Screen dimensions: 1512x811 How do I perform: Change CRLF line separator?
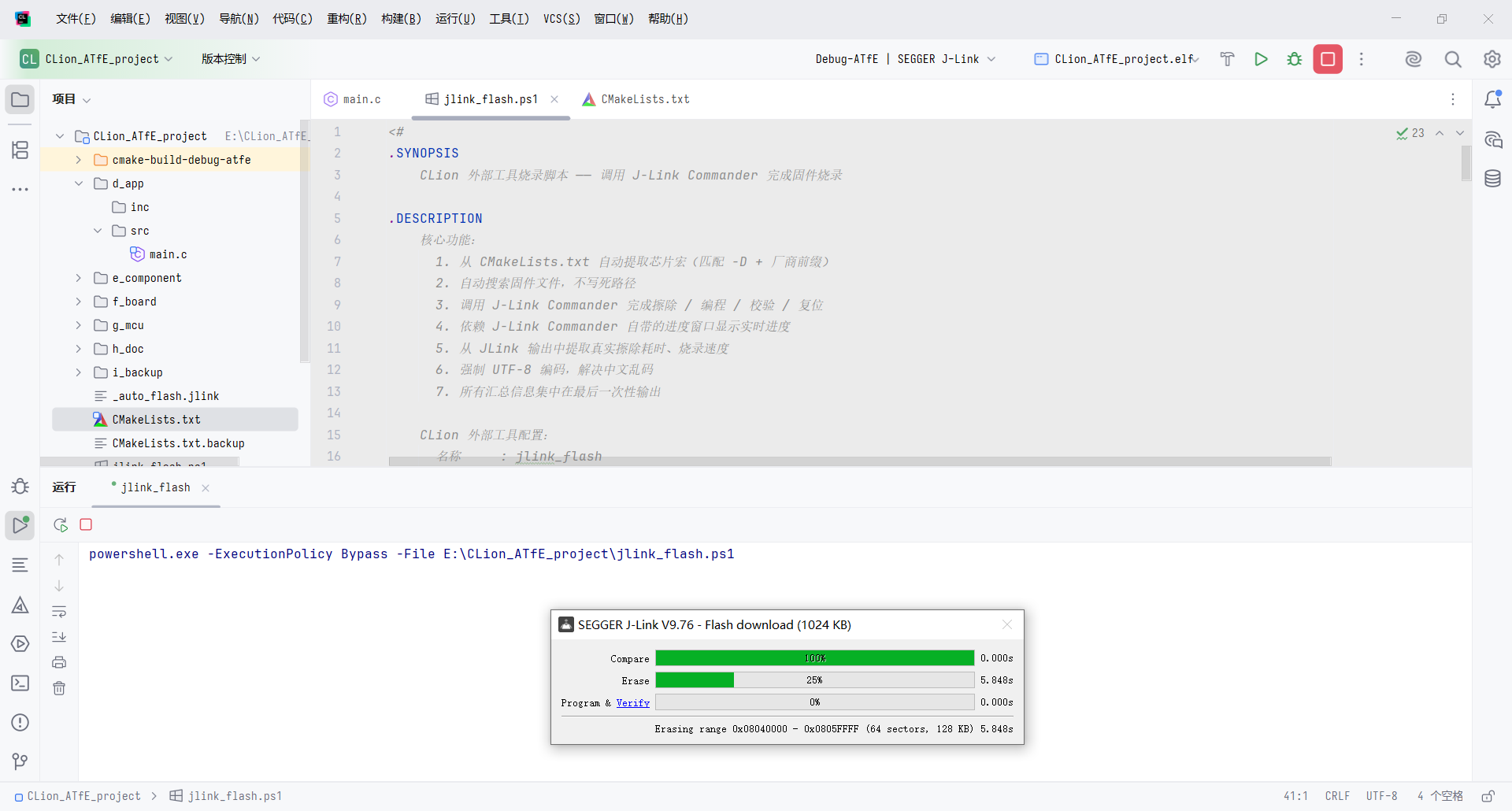point(1337,796)
